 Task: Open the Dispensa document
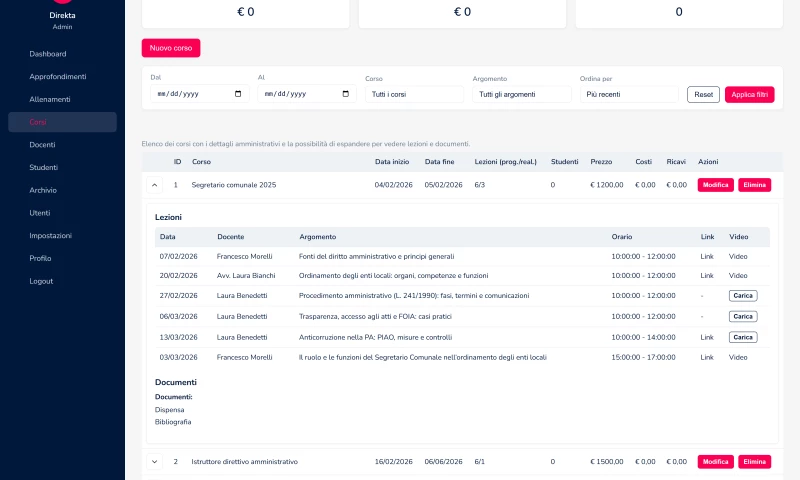click(x=169, y=410)
